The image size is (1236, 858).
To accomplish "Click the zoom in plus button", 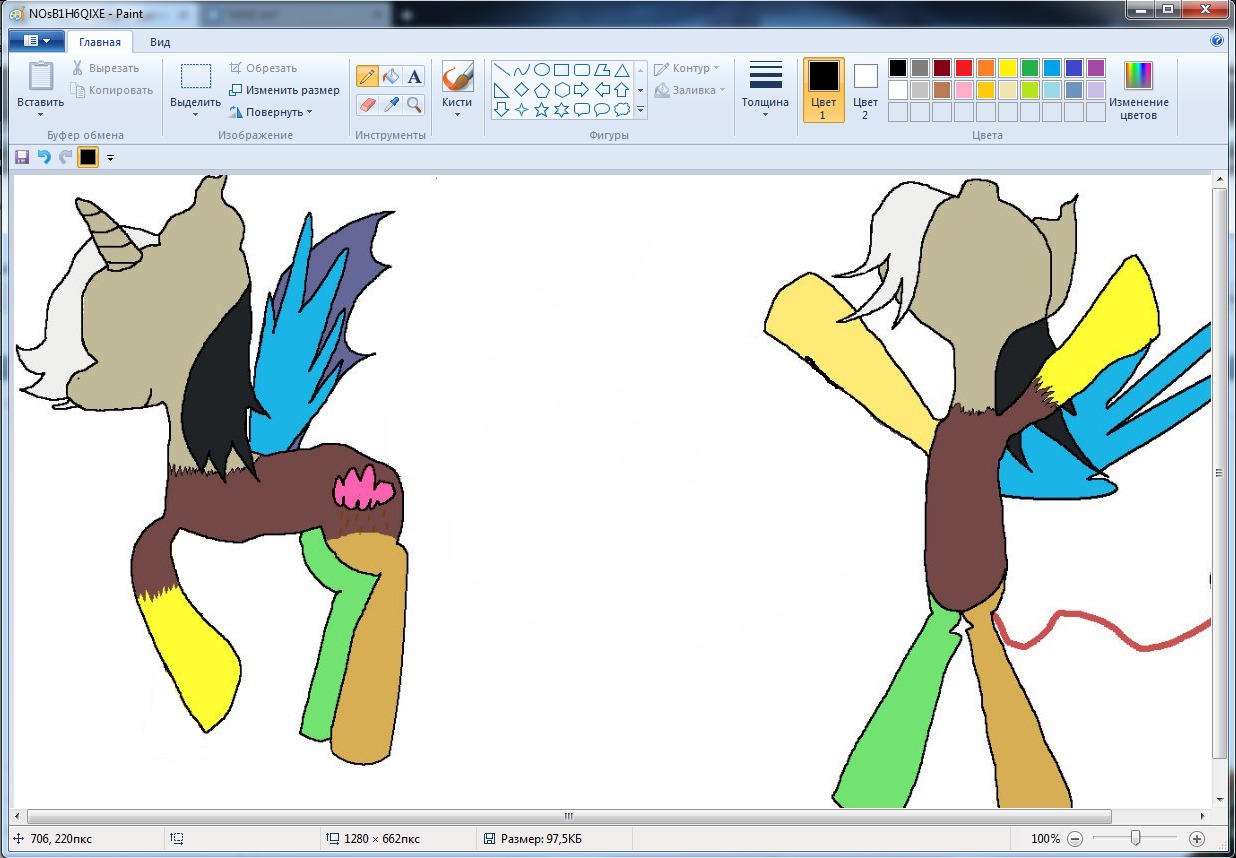I will pos(1197,839).
